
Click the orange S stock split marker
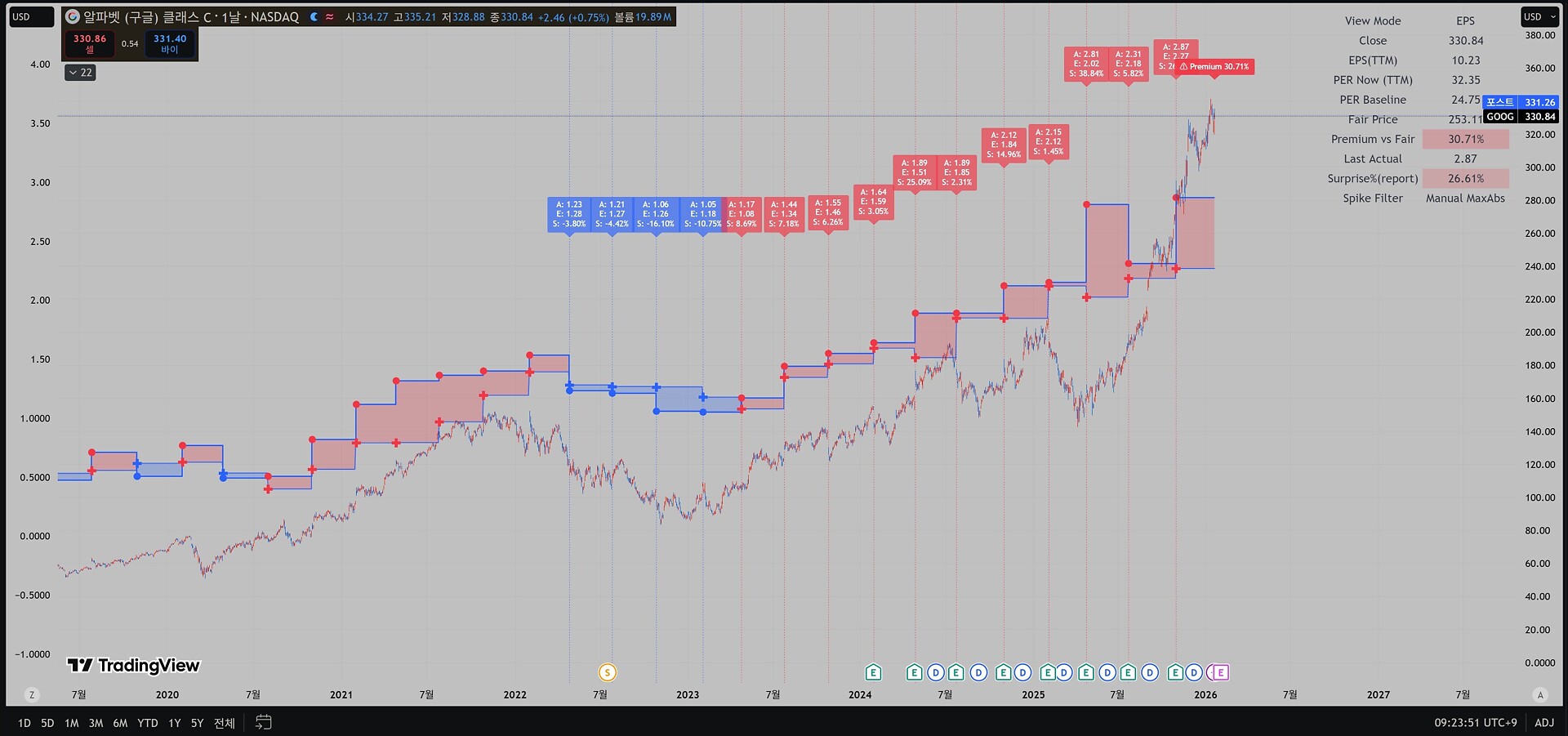pos(607,672)
